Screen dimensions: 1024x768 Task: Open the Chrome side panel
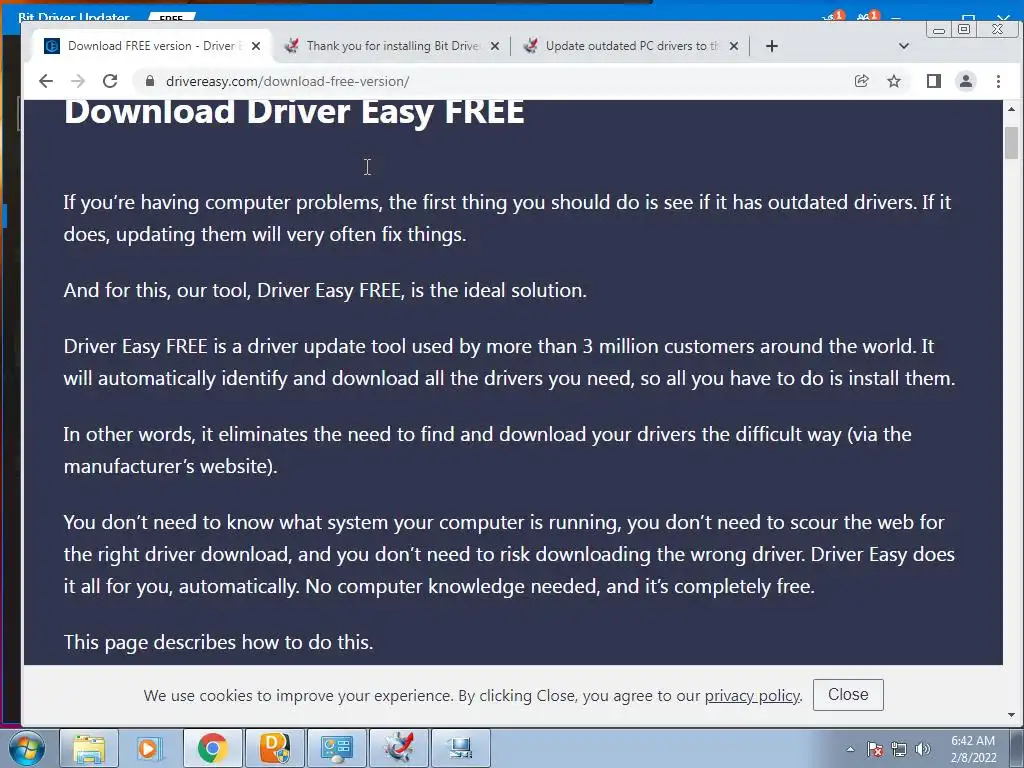pyautogui.click(x=934, y=81)
